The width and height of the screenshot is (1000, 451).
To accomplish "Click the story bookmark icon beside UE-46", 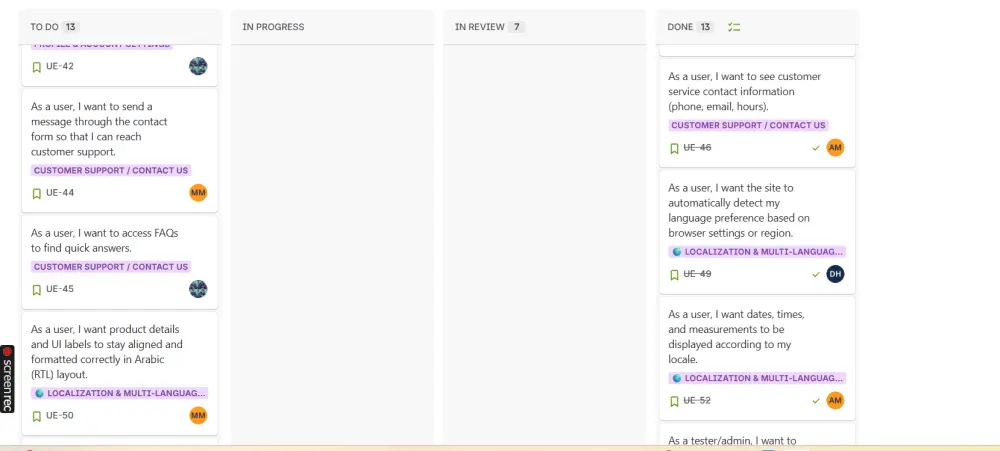I will pos(674,149).
